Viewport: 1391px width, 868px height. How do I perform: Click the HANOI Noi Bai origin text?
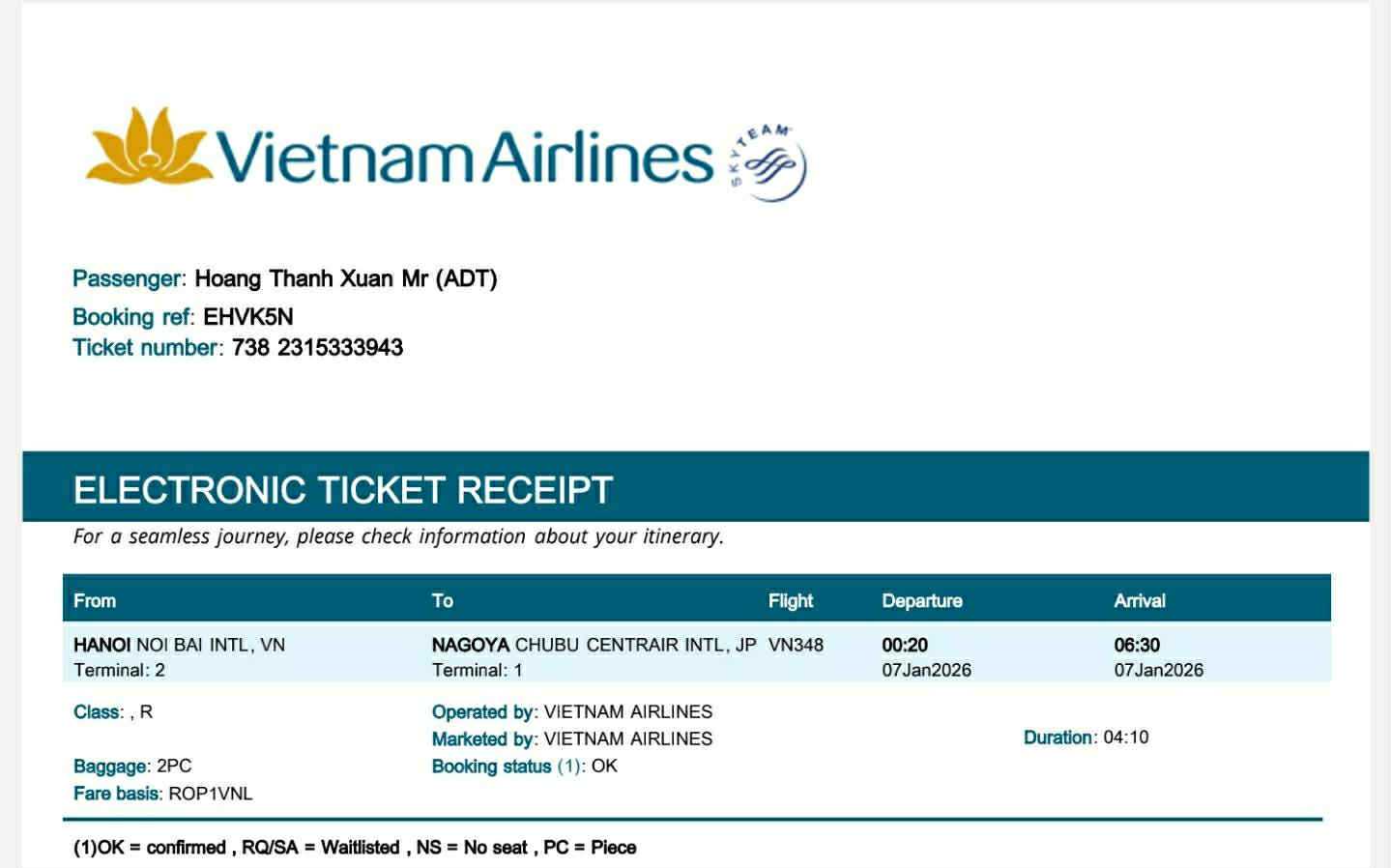[179, 645]
